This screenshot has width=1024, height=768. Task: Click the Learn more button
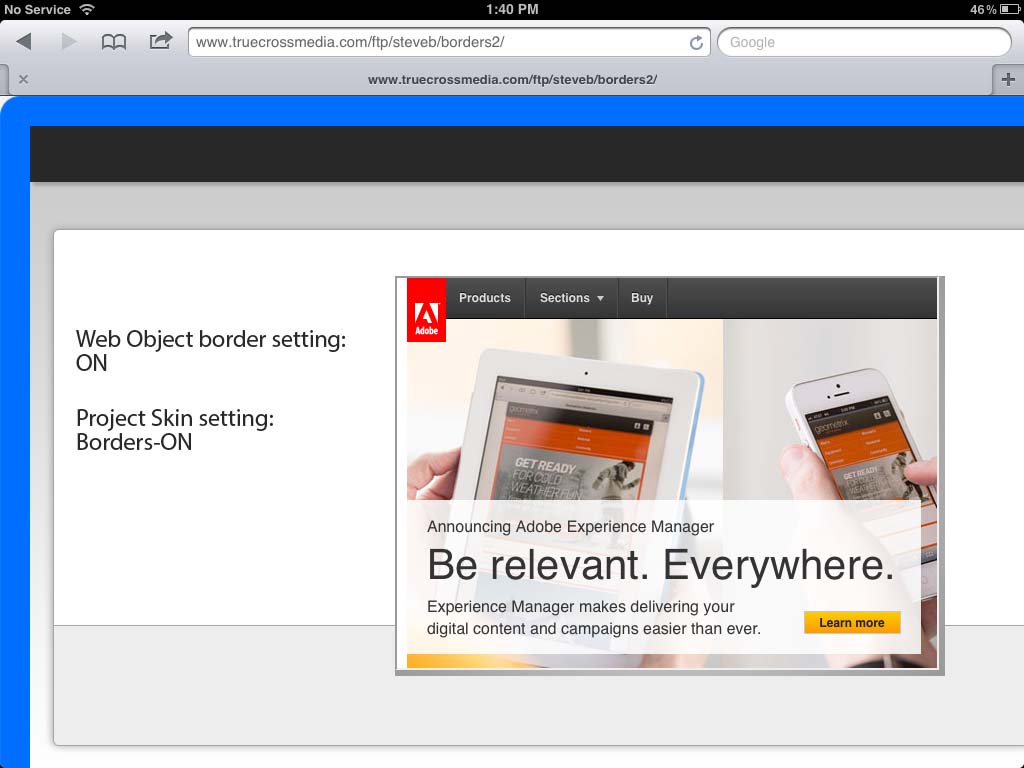(x=851, y=622)
